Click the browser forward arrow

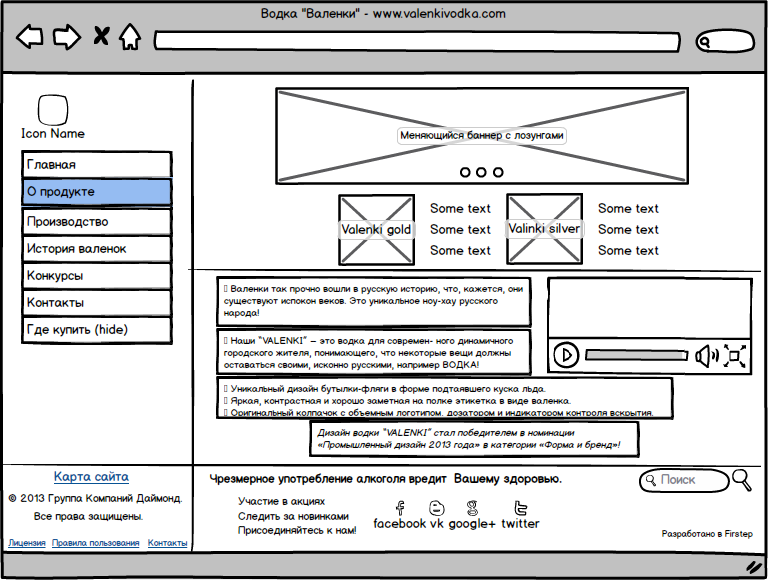tap(67, 37)
